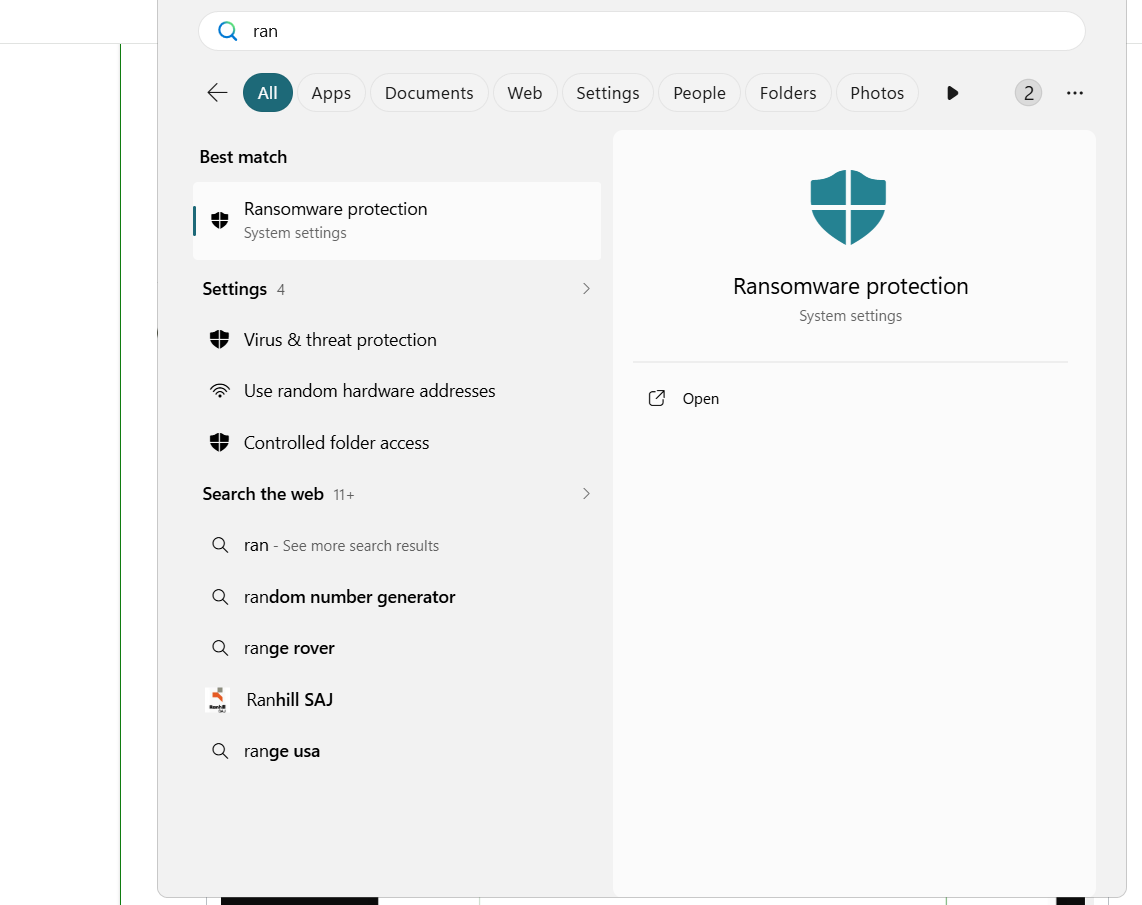Switch to the Documents filter tab
The image size is (1142, 905).
[429, 92]
